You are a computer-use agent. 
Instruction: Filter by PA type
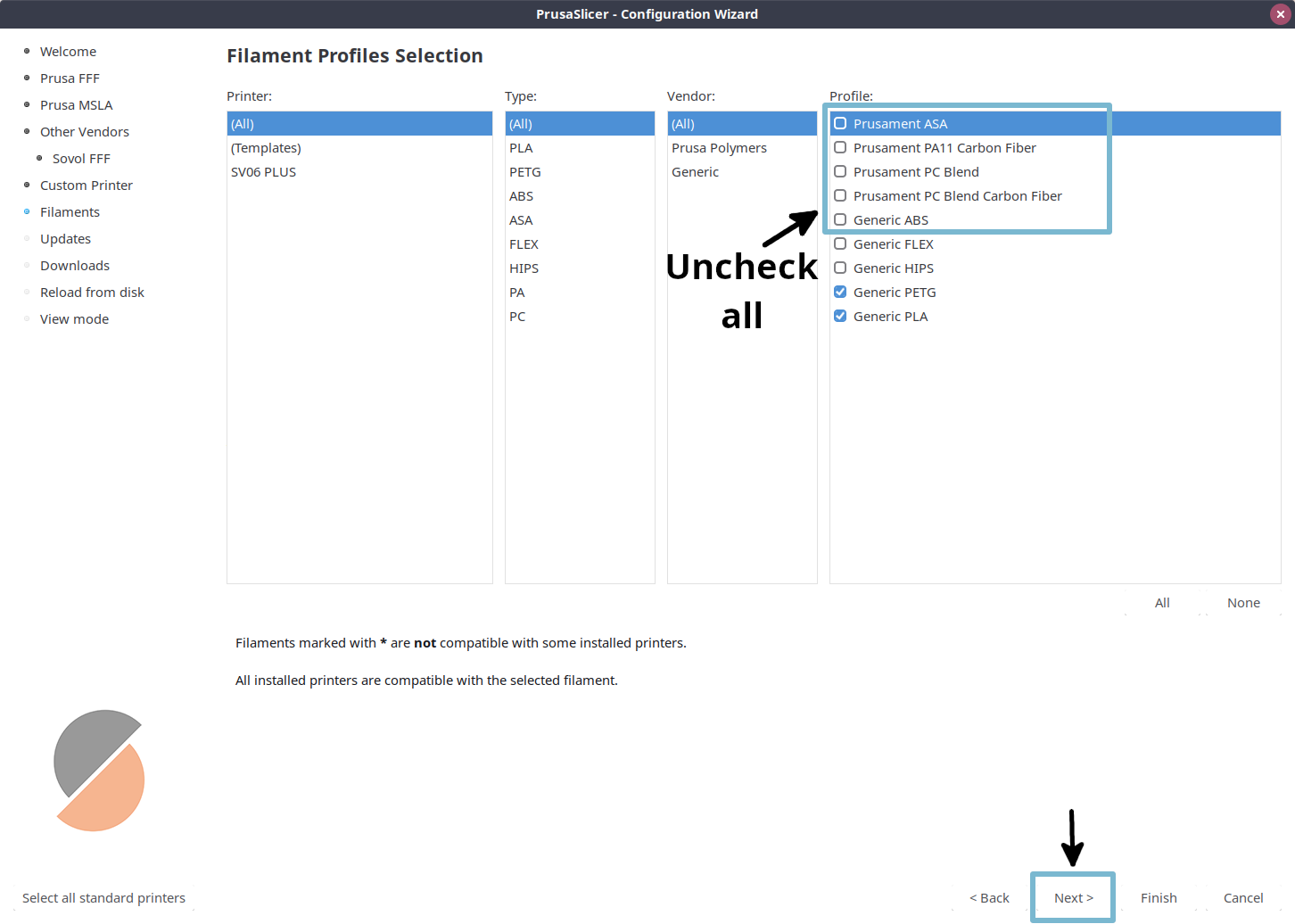(580, 292)
